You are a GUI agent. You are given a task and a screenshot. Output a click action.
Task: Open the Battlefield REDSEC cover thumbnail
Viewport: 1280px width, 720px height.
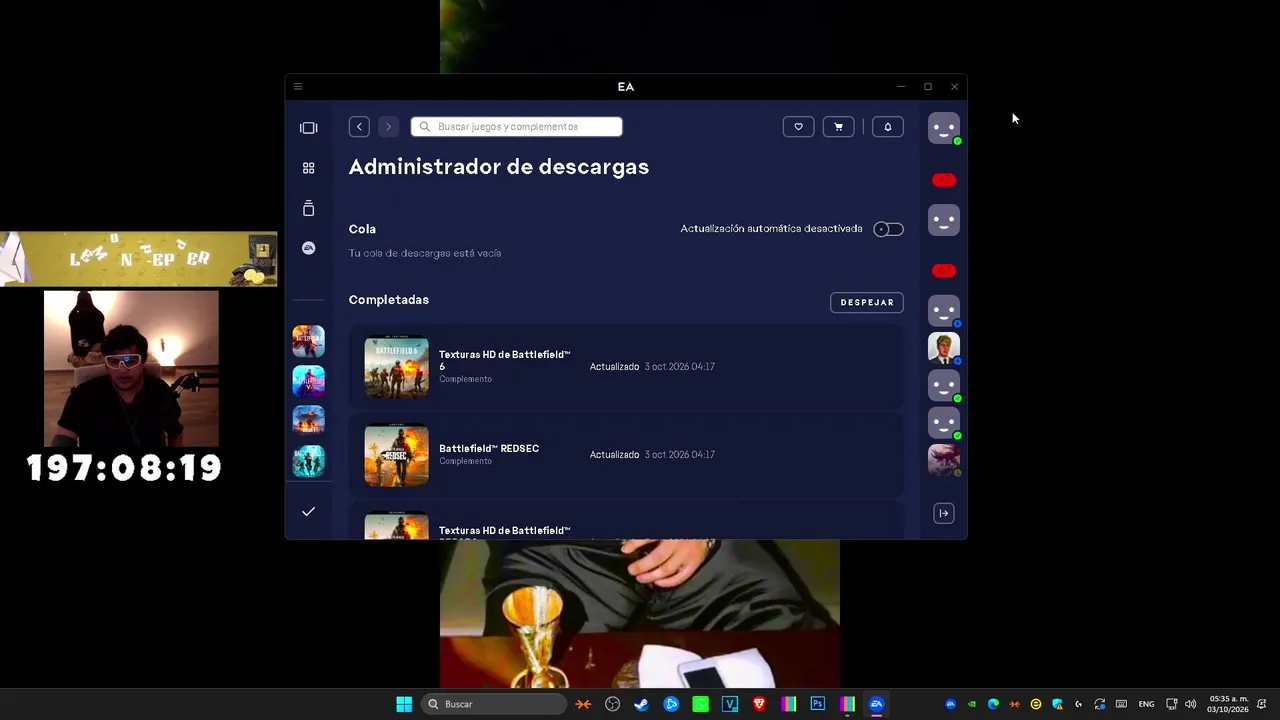[x=396, y=455]
